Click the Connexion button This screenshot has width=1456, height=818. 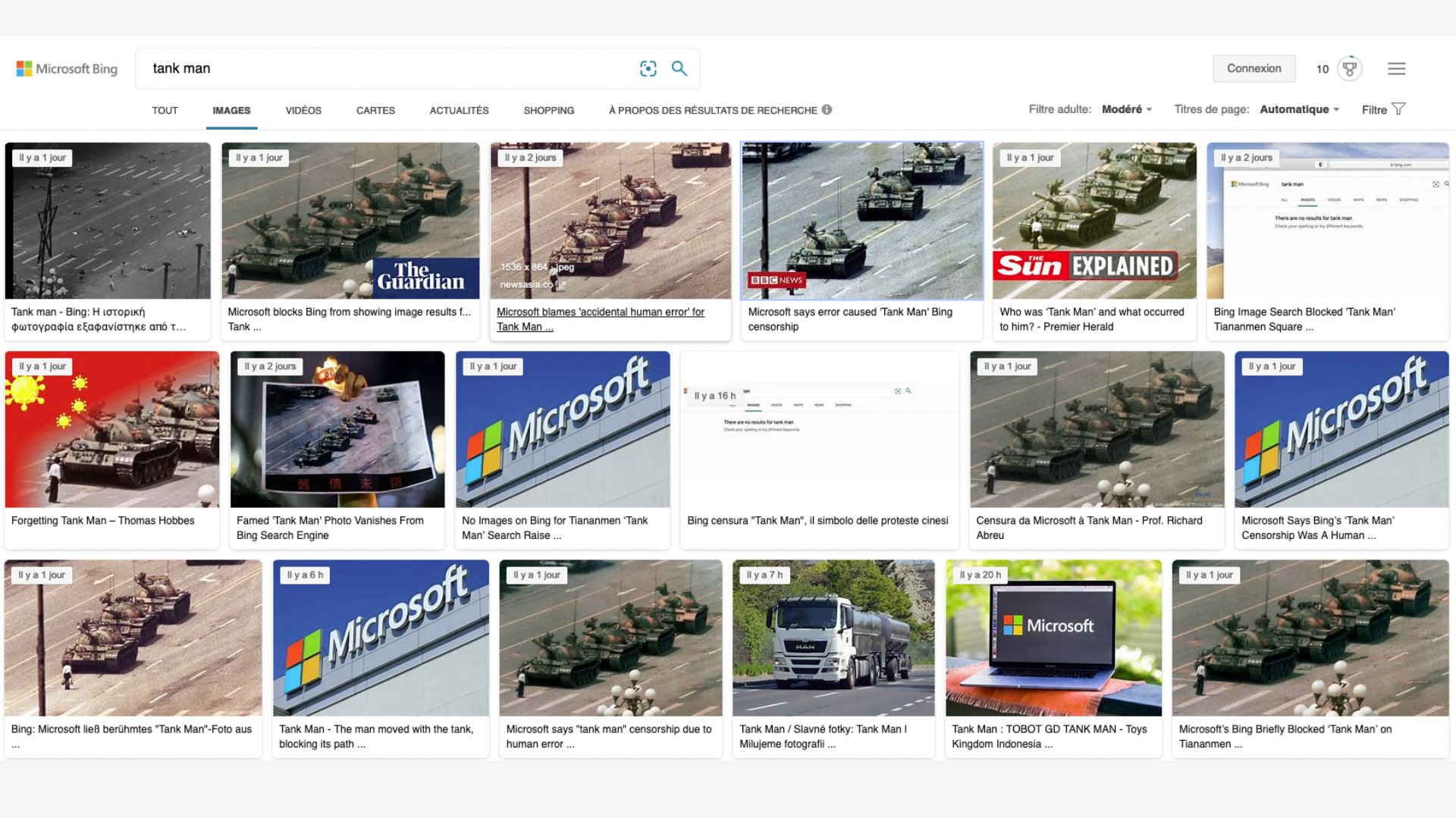(1254, 68)
